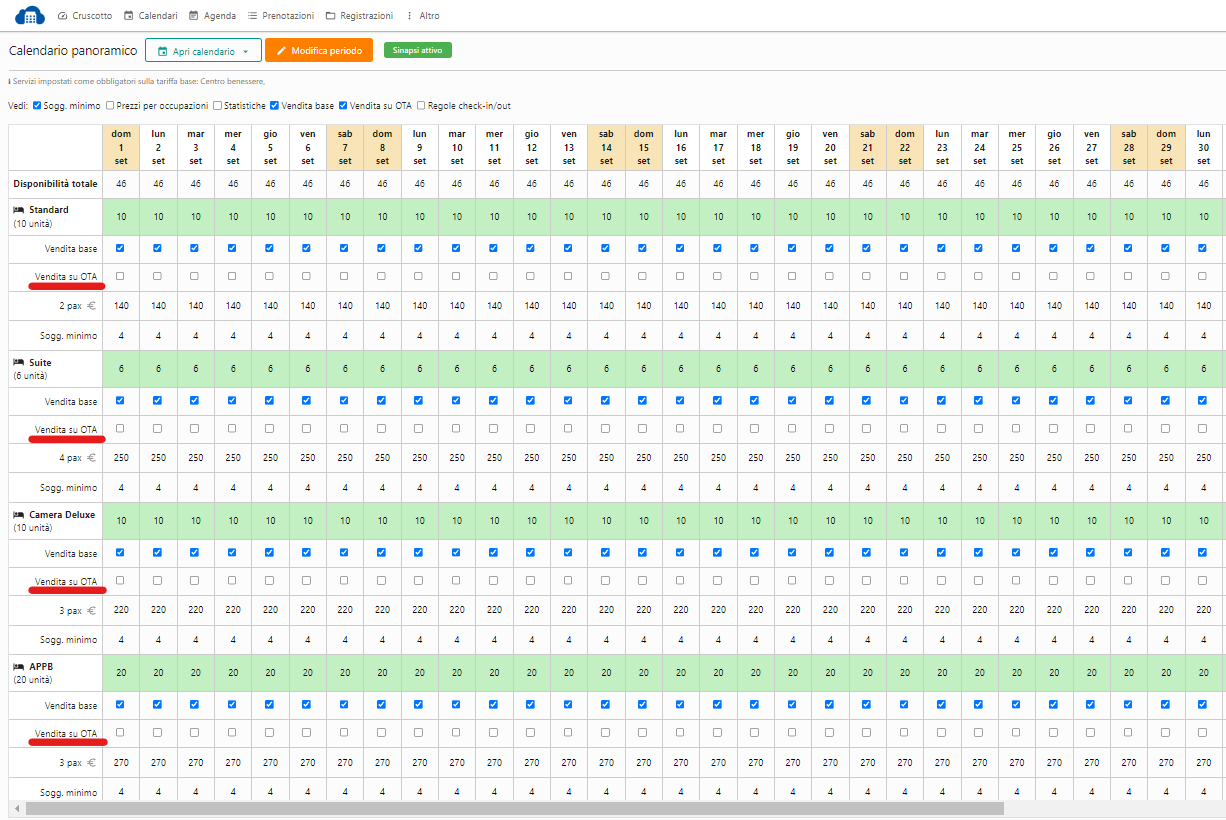Image resolution: width=1226 pixels, height=820 pixels.
Task: Toggle Regole check-in/out checkbox
Action: 421,105
